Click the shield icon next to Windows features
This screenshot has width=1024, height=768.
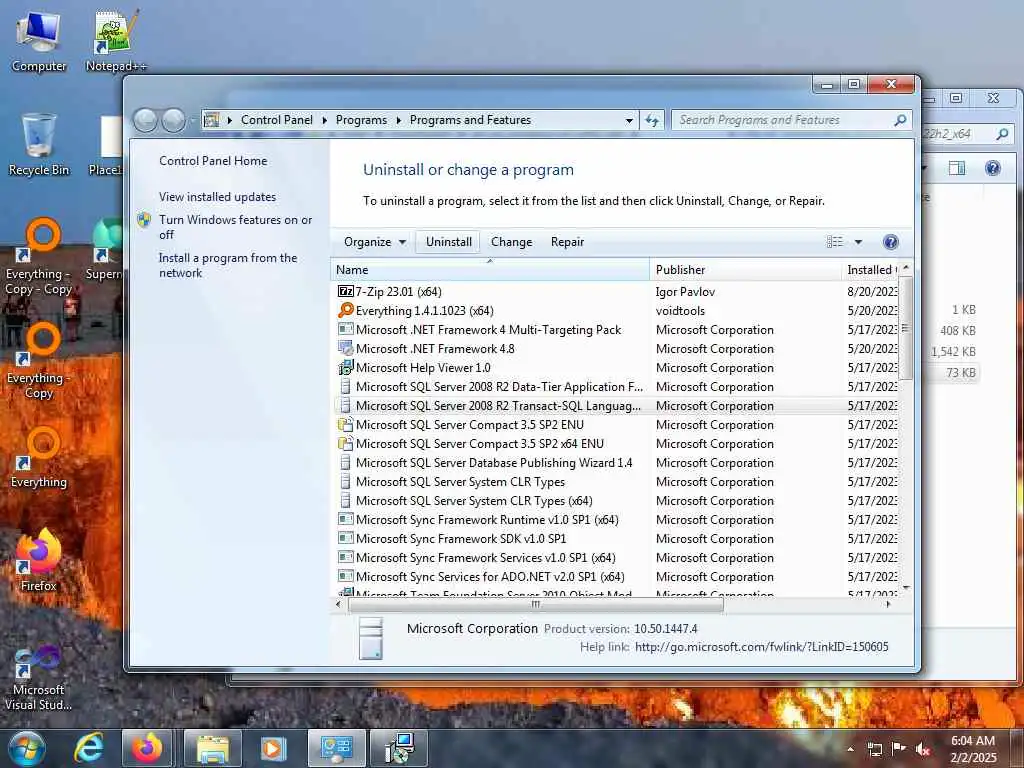[x=144, y=220]
